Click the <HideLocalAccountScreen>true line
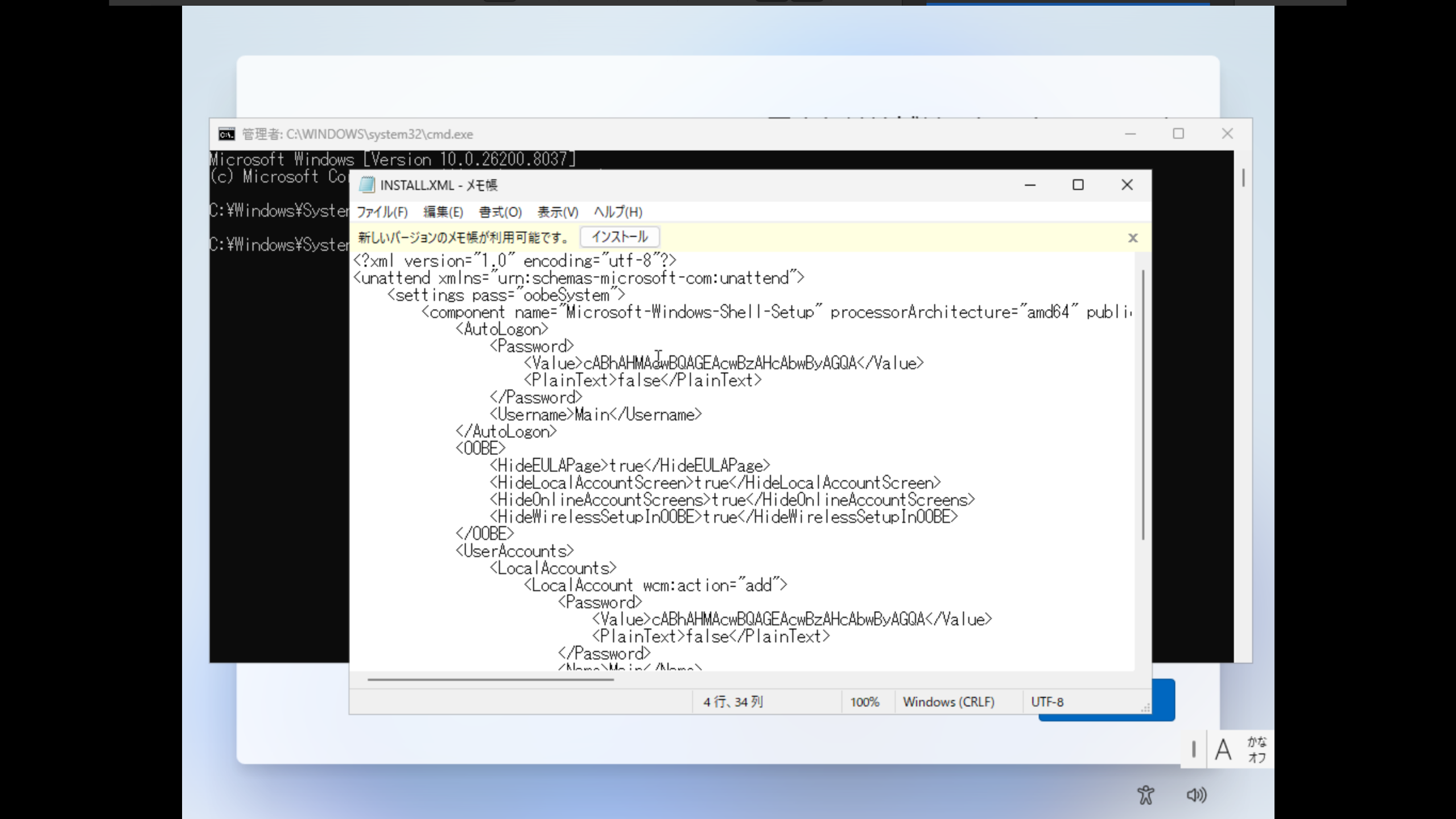This screenshot has width=1456, height=819. click(715, 483)
